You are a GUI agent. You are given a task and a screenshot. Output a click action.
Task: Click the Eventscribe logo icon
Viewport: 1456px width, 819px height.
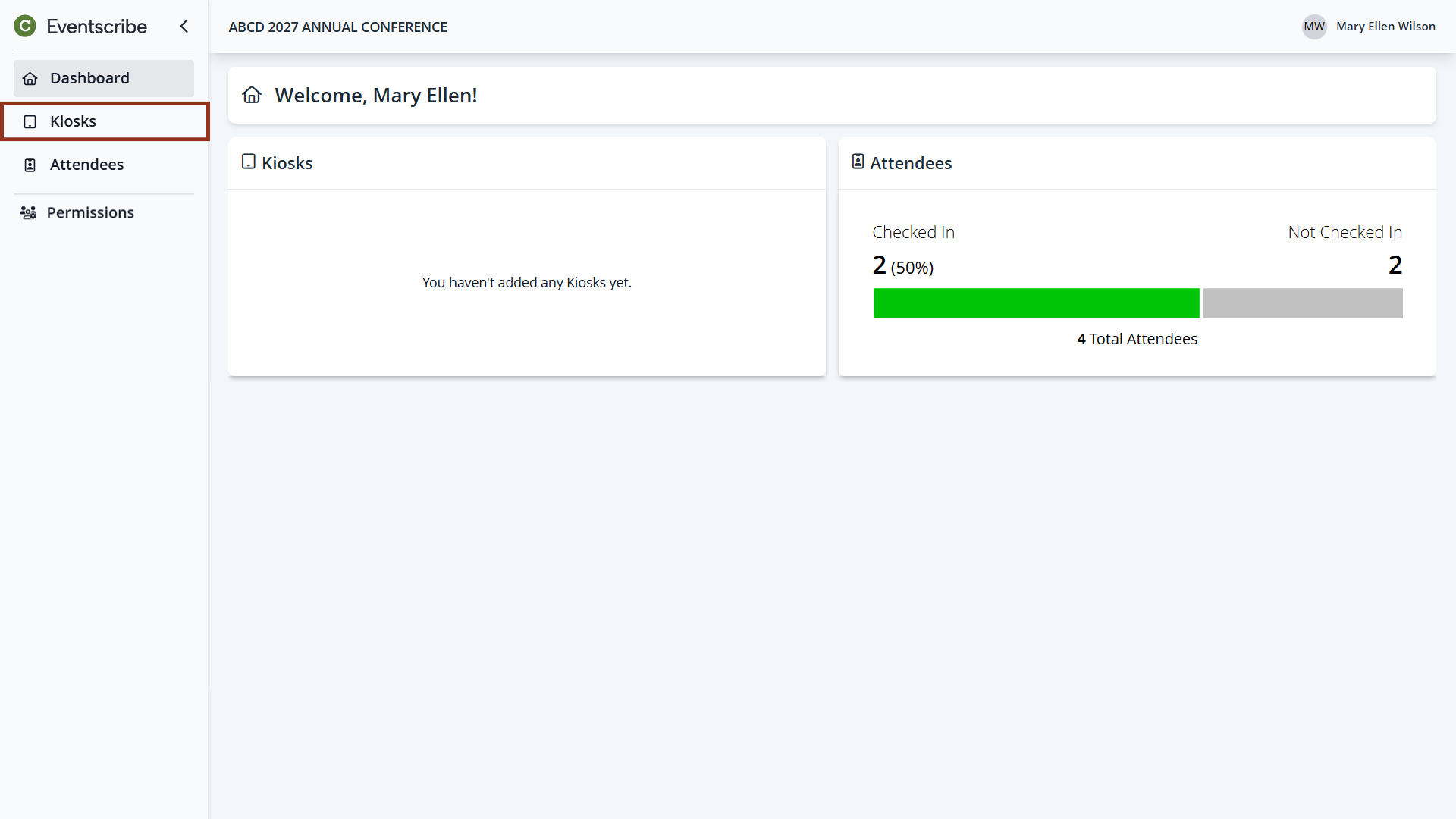click(x=25, y=27)
